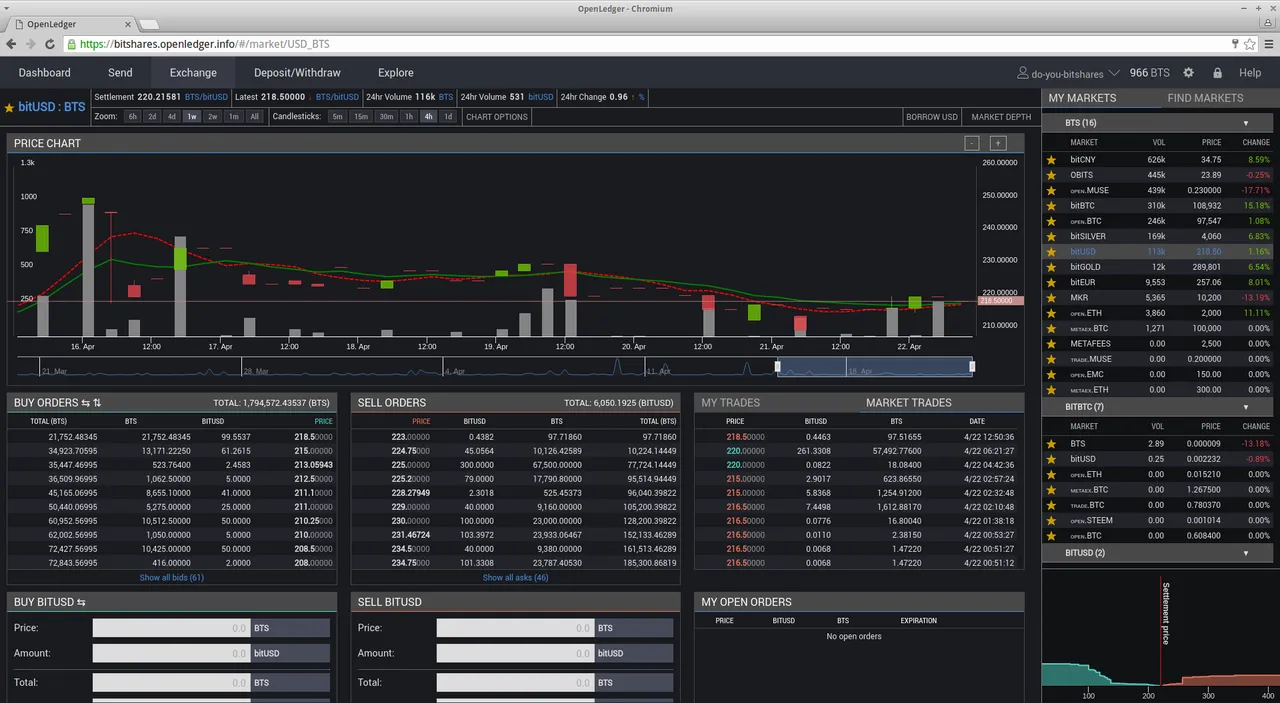Open do-you-bitshares account user icon
This screenshot has height=703, width=1280.
point(1023,73)
